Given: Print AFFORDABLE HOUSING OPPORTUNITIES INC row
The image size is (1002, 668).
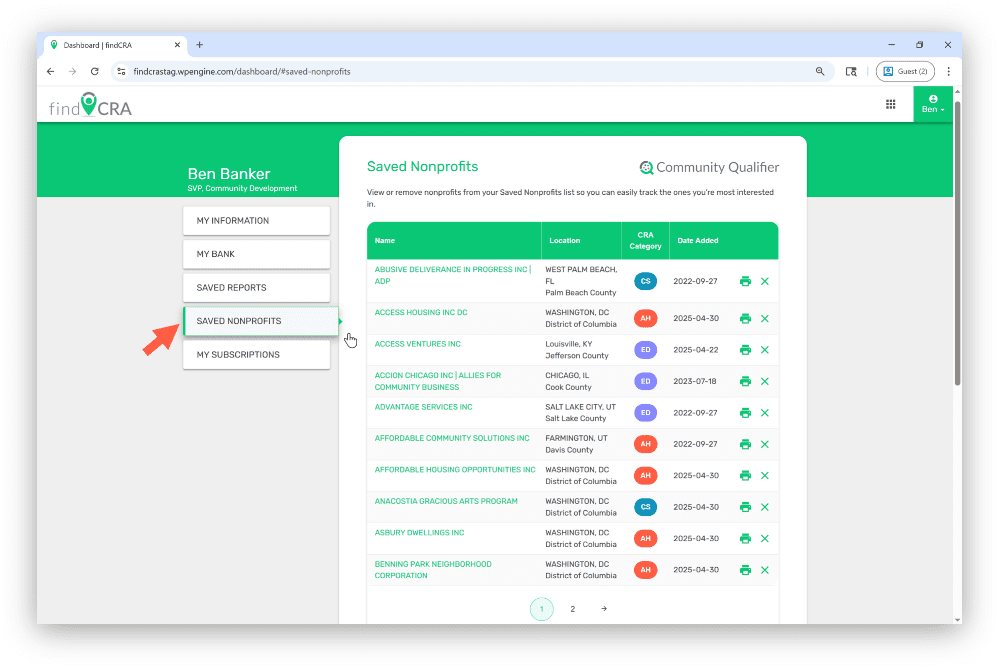Looking at the screenshot, I should 745,476.
